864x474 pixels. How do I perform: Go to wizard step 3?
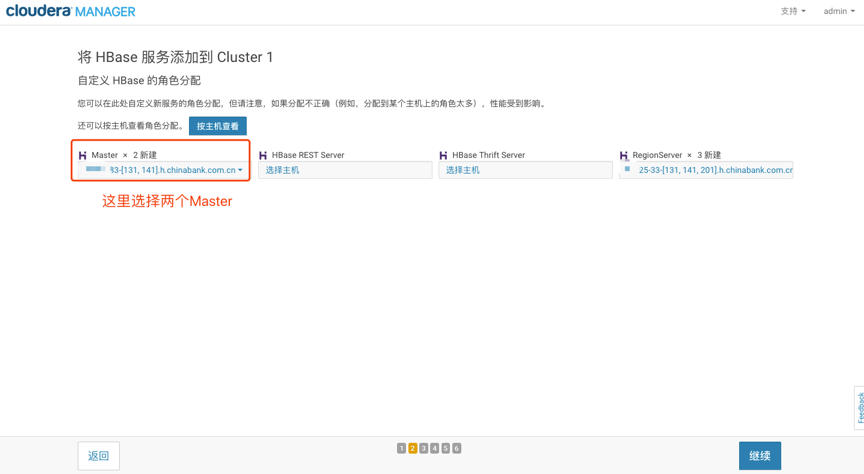coord(423,448)
